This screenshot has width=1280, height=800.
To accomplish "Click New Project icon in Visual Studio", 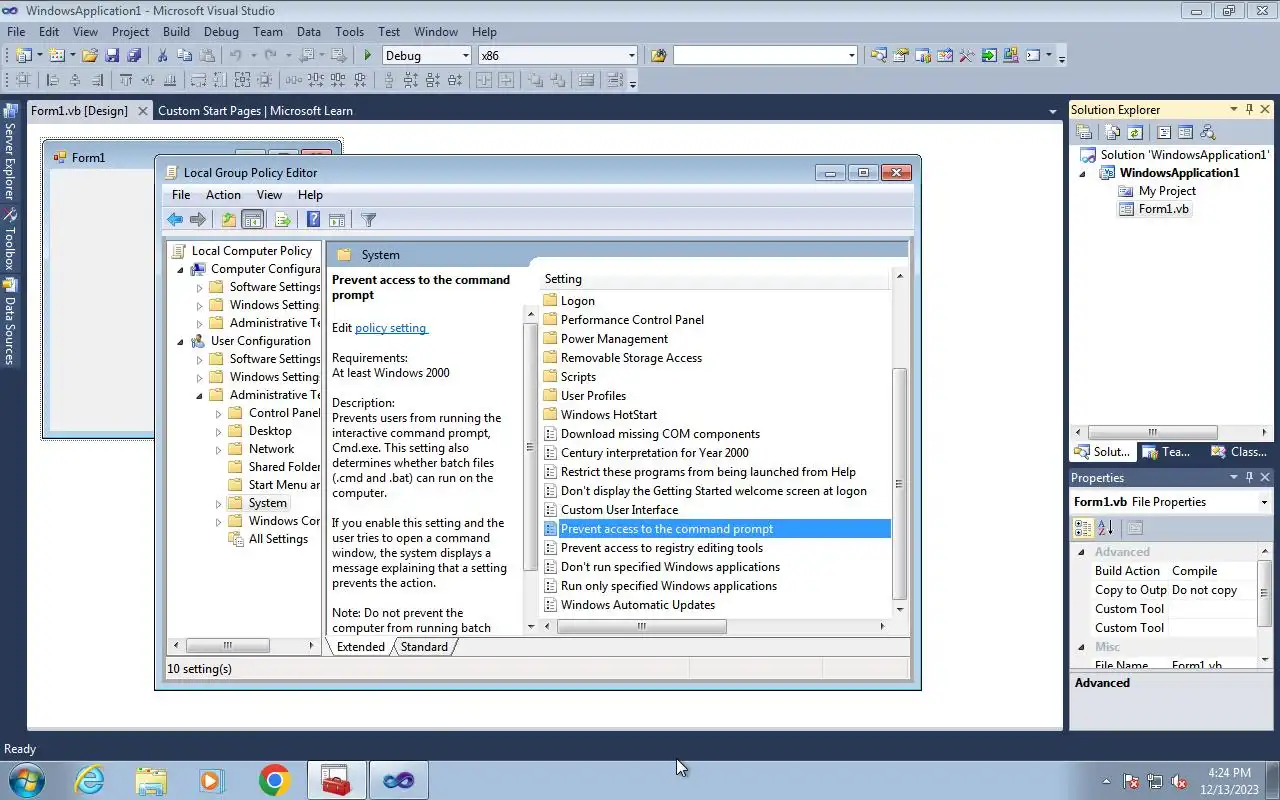I will [x=23, y=56].
